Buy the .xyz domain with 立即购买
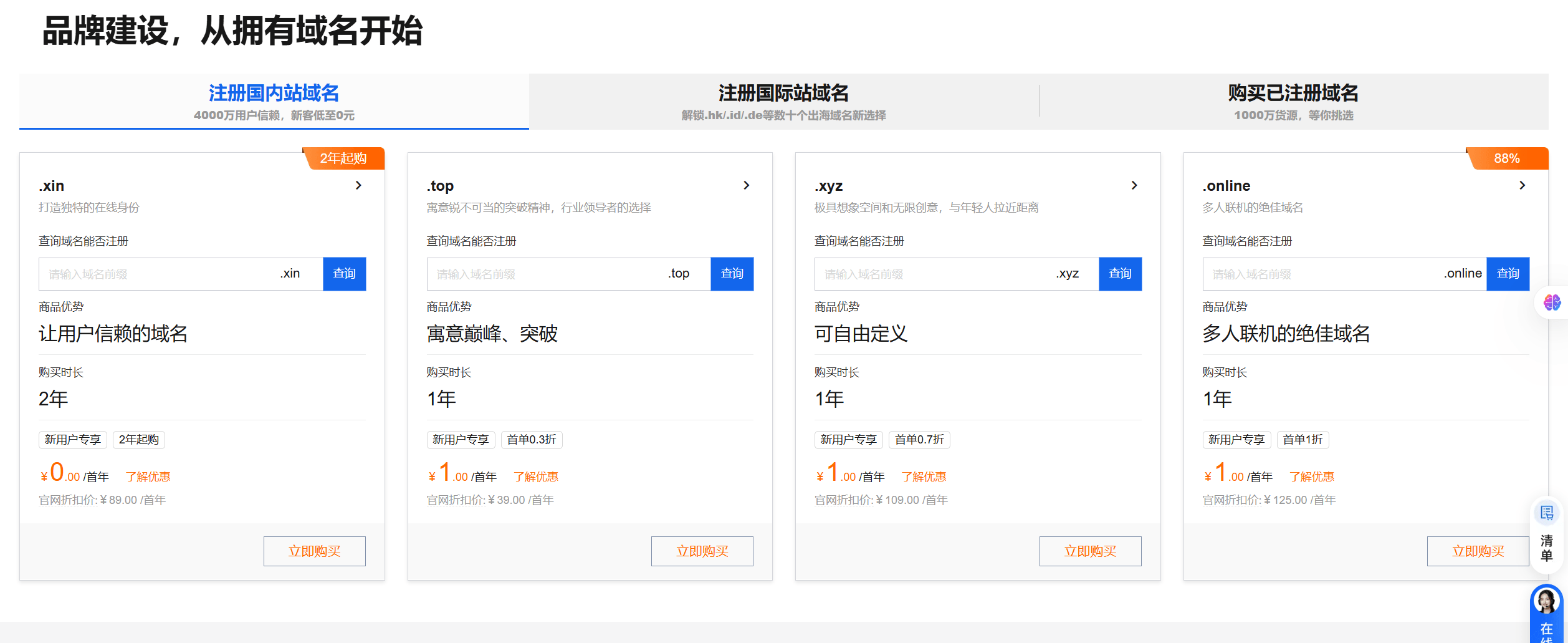Image resolution: width=1568 pixels, height=643 pixels. point(1090,551)
